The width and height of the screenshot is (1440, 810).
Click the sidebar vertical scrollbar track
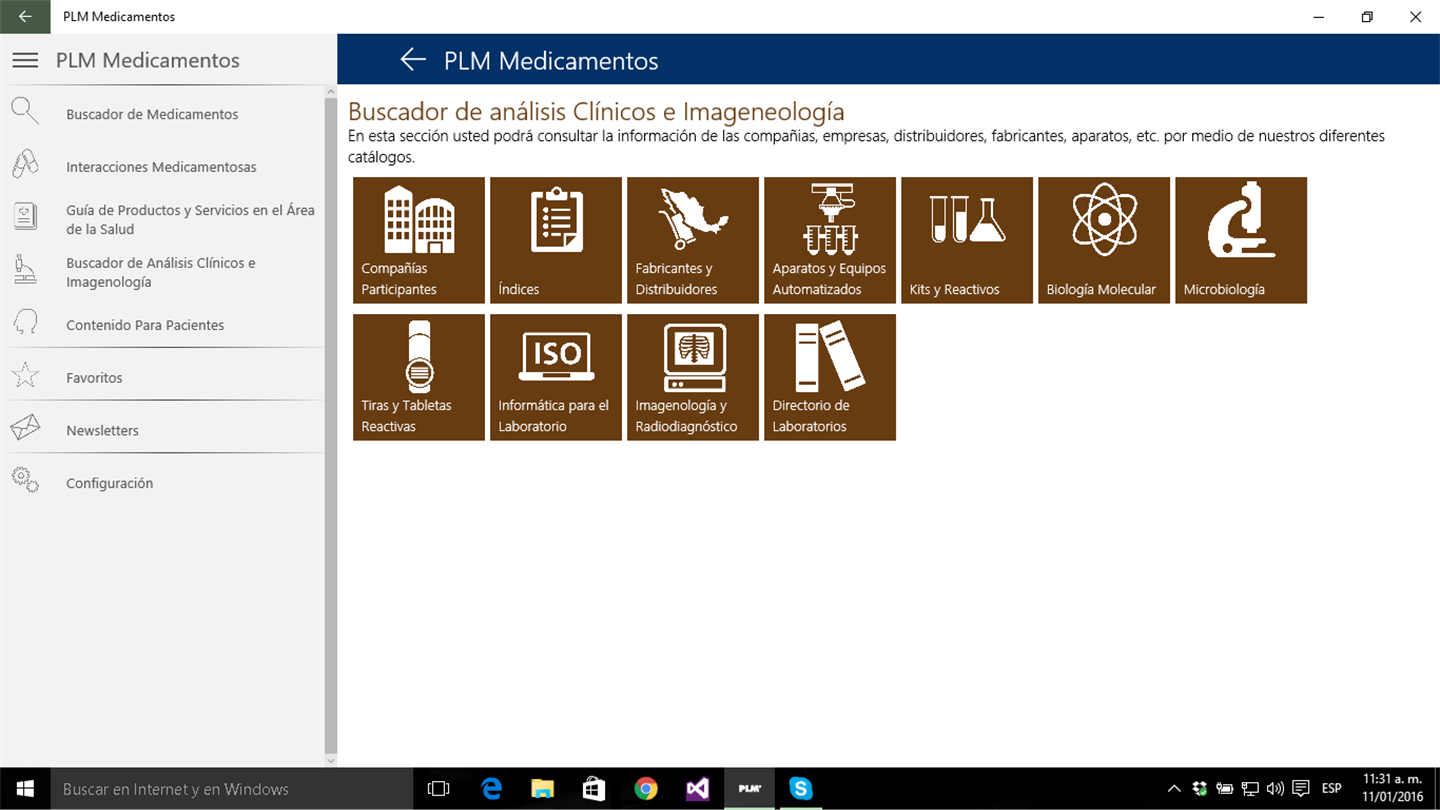coord(331,426)
